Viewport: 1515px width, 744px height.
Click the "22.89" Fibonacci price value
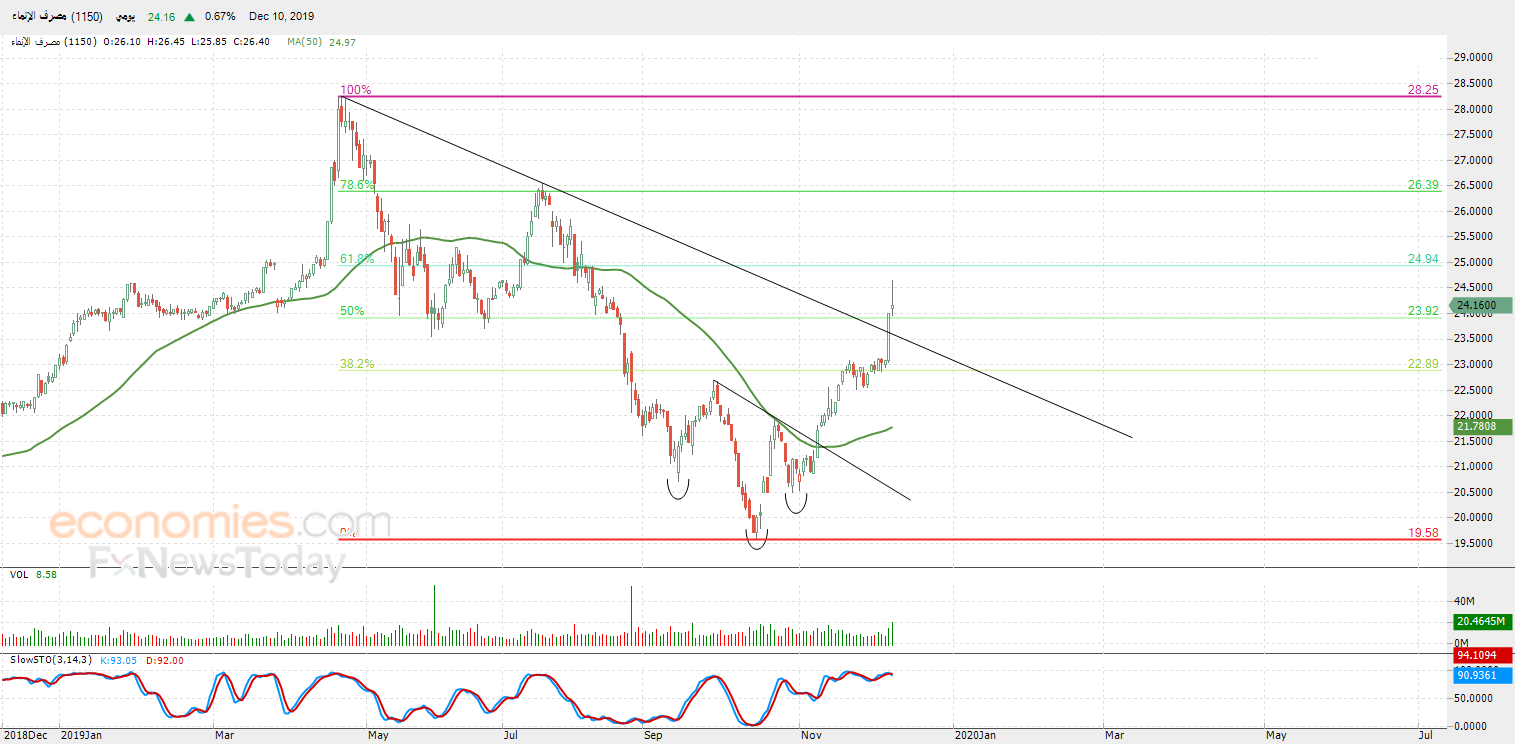1423,364
